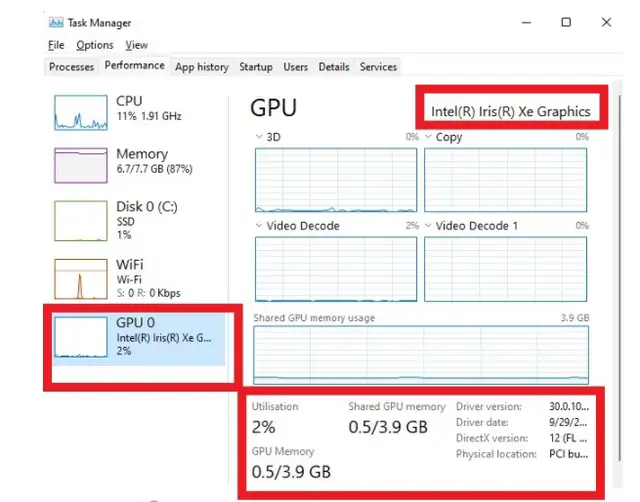
Task: Click the GPU 0 label in sidebar
Action: click(x=136, y=322)
